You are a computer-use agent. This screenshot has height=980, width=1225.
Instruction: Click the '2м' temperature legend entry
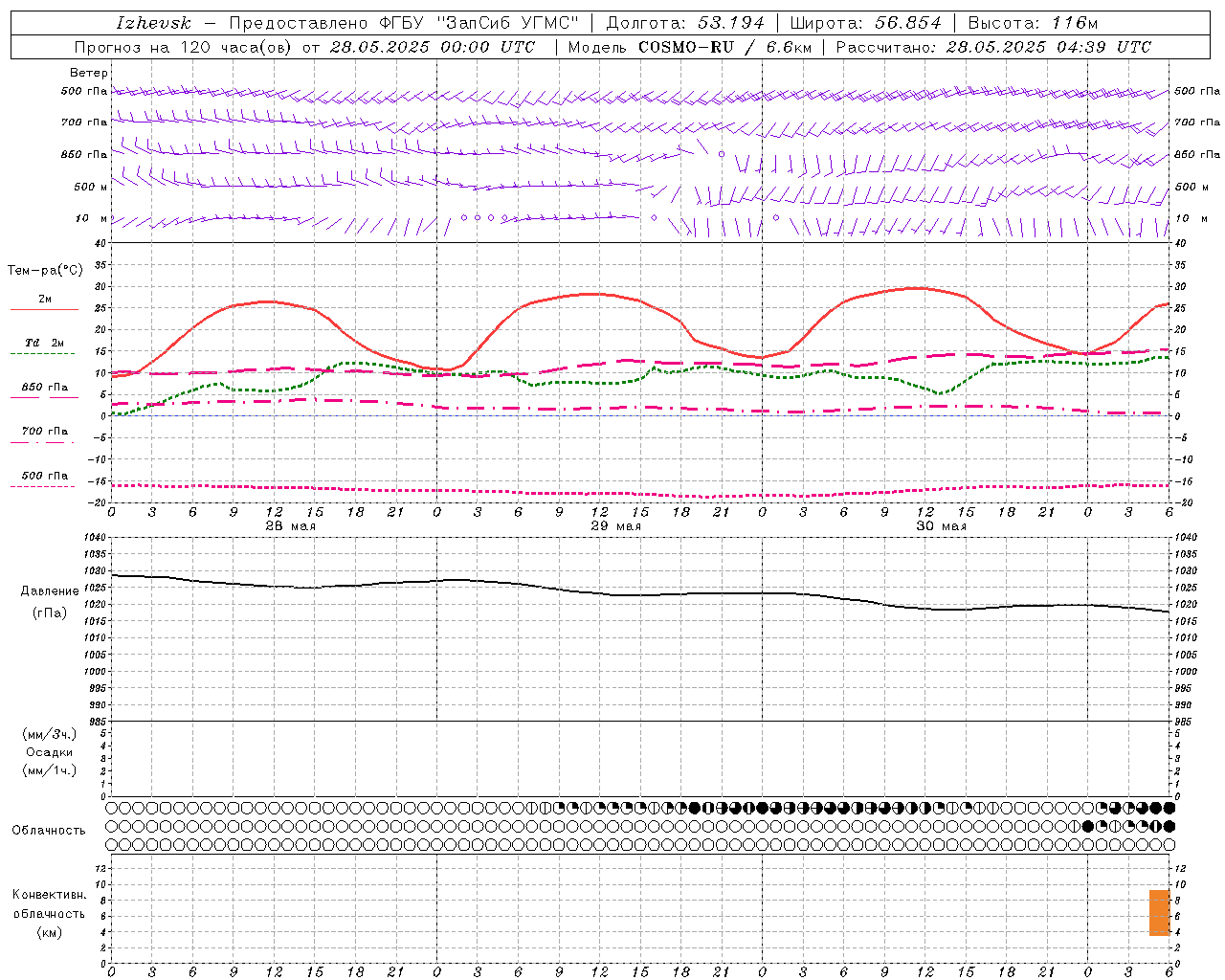tap(45, 300)
